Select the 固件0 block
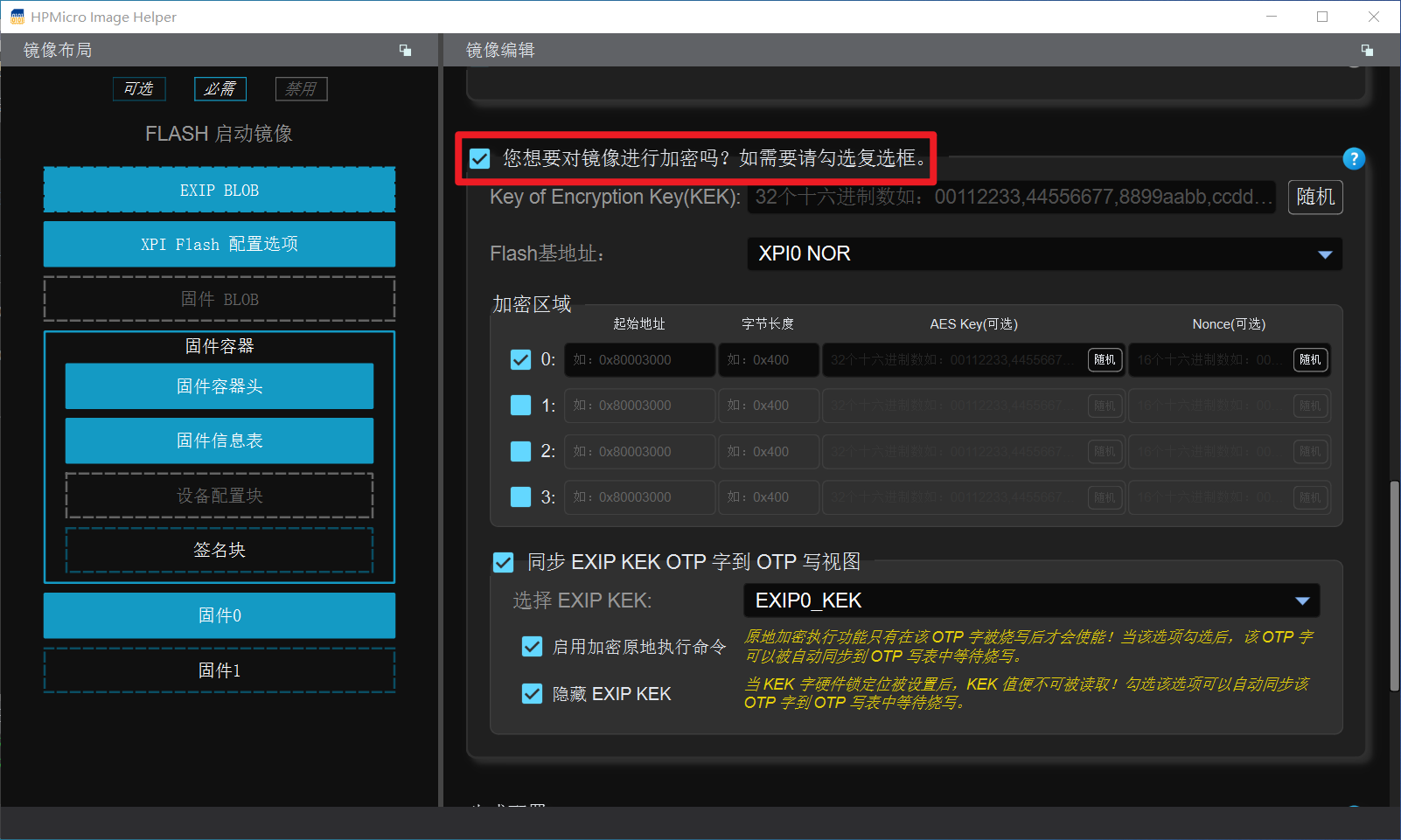Screen dimensions: 1401x840 pos(220,615)
